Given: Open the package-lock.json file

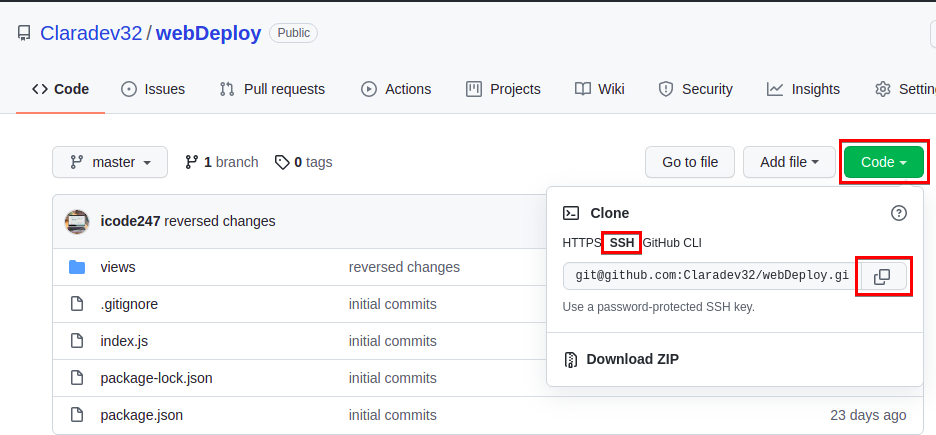Looking at the screenshot, I should click(156, 378).
